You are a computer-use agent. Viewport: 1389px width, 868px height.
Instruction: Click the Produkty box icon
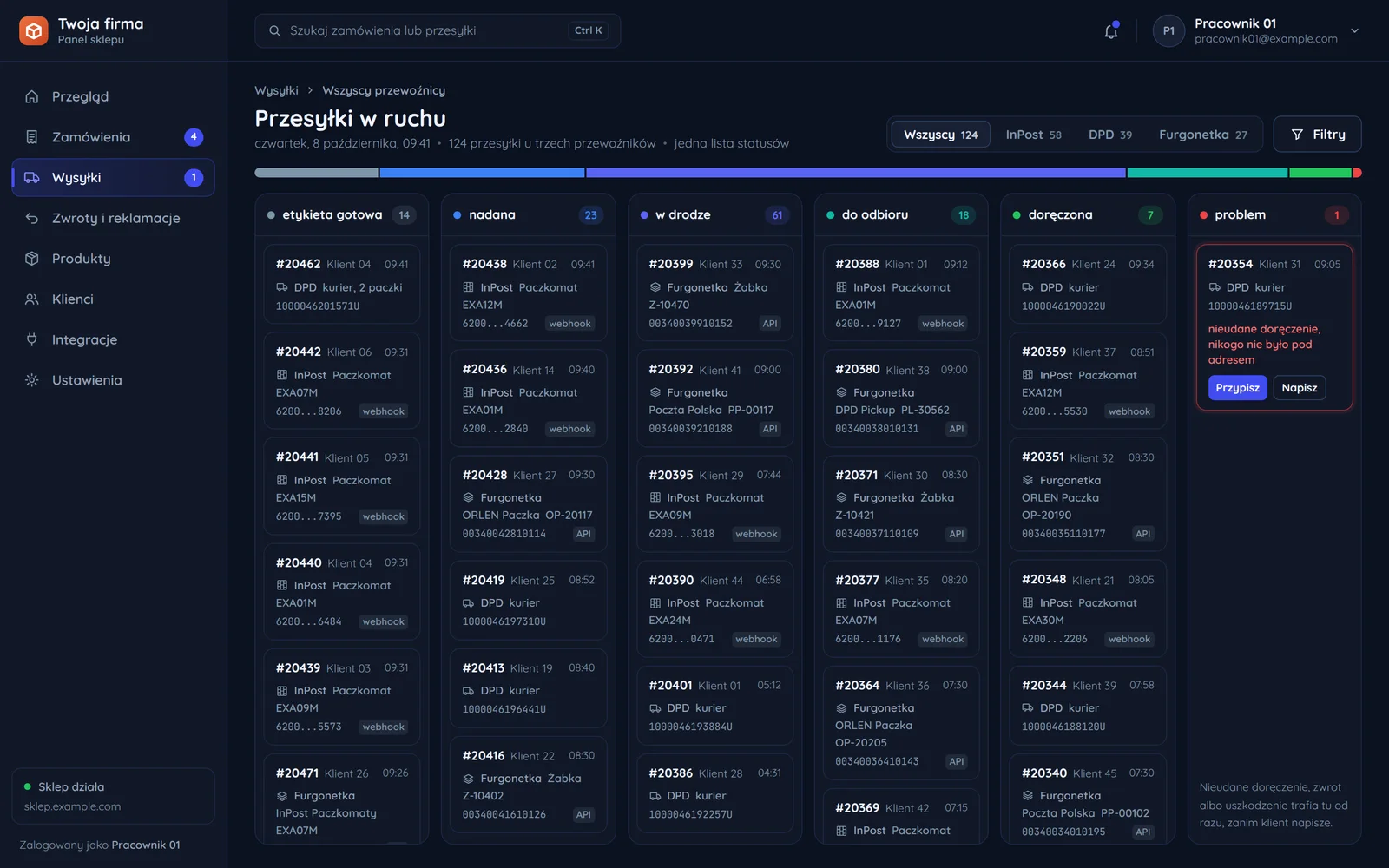(32, 259)
